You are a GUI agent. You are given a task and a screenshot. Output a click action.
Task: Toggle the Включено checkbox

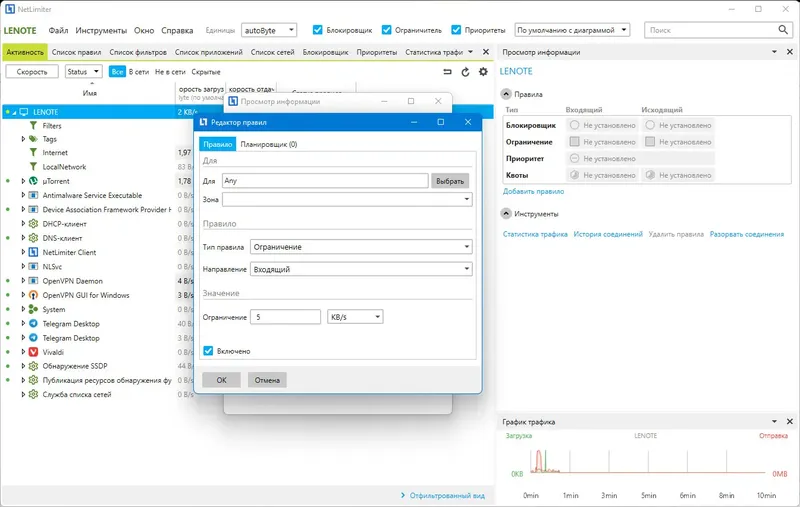click(208, 351)
